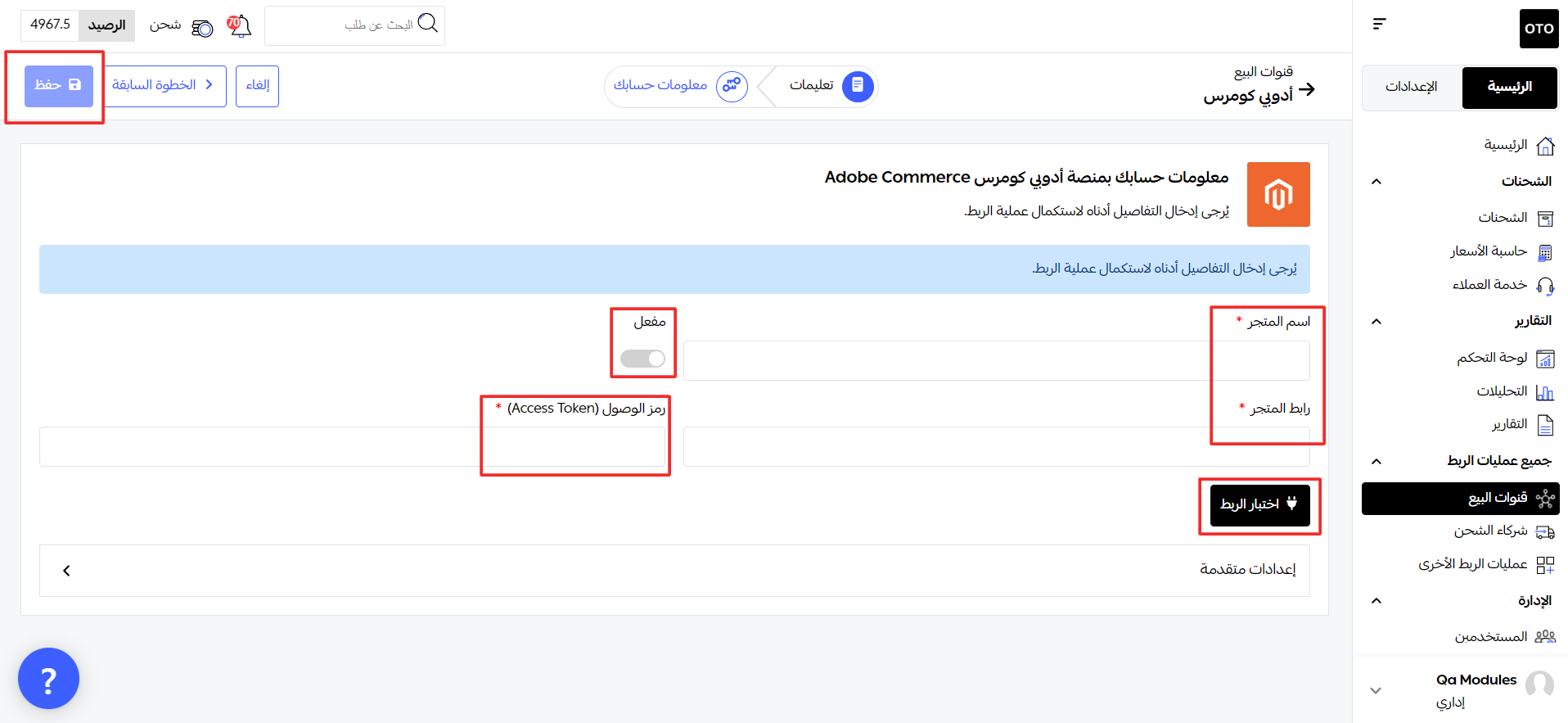Go back using the arrow beside أدوبي كومرس
The width and height of the screenshot is (1568, 723).
pos(1307,89)
